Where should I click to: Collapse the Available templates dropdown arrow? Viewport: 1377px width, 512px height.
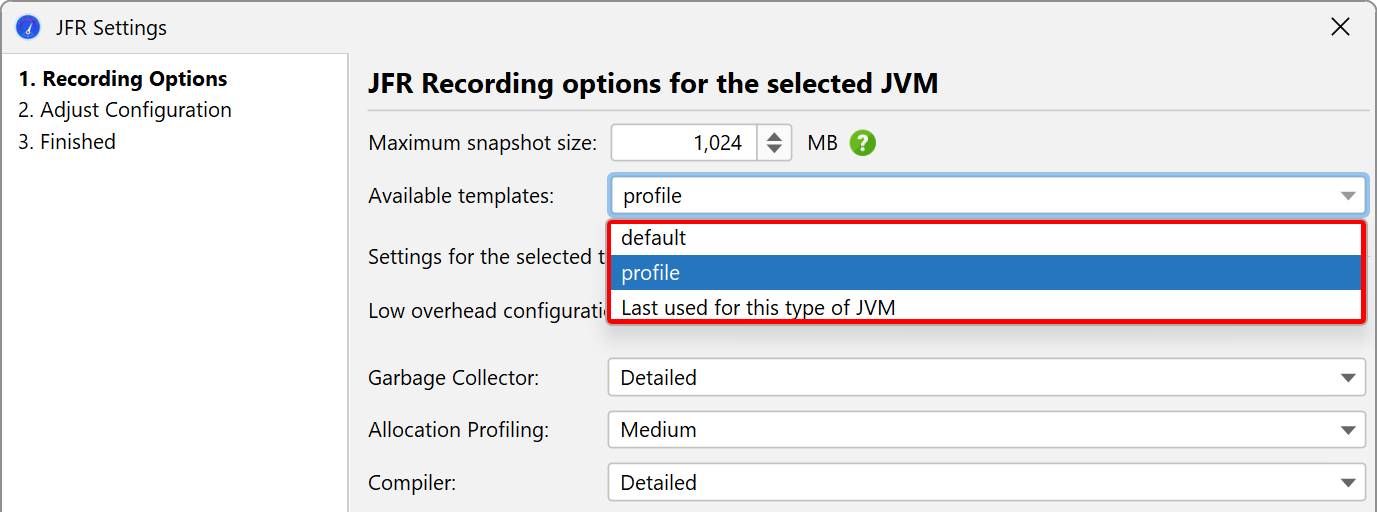pyautogui.click(x=1348, y=196)
